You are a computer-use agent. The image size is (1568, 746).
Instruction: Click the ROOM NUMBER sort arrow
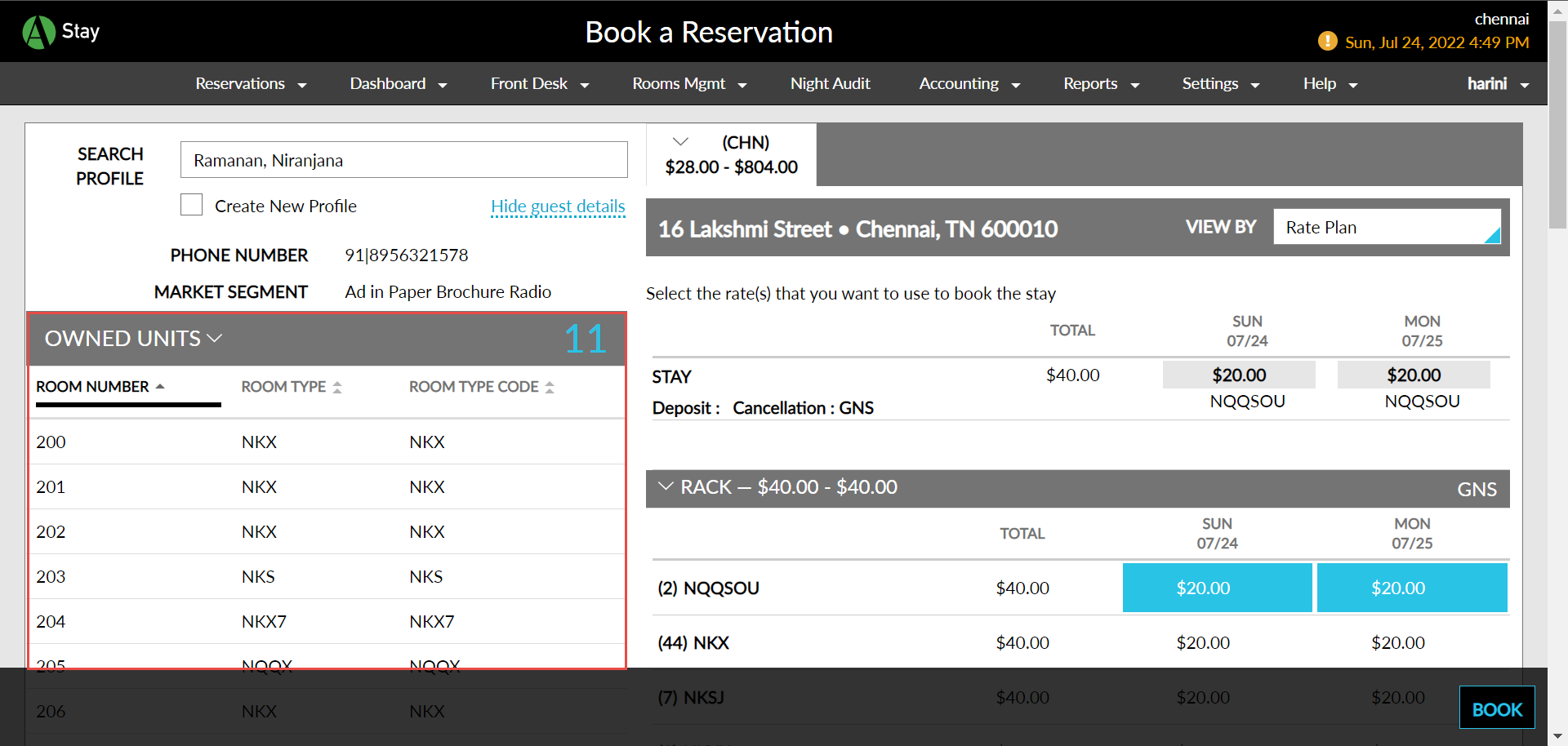click(160, 386)
